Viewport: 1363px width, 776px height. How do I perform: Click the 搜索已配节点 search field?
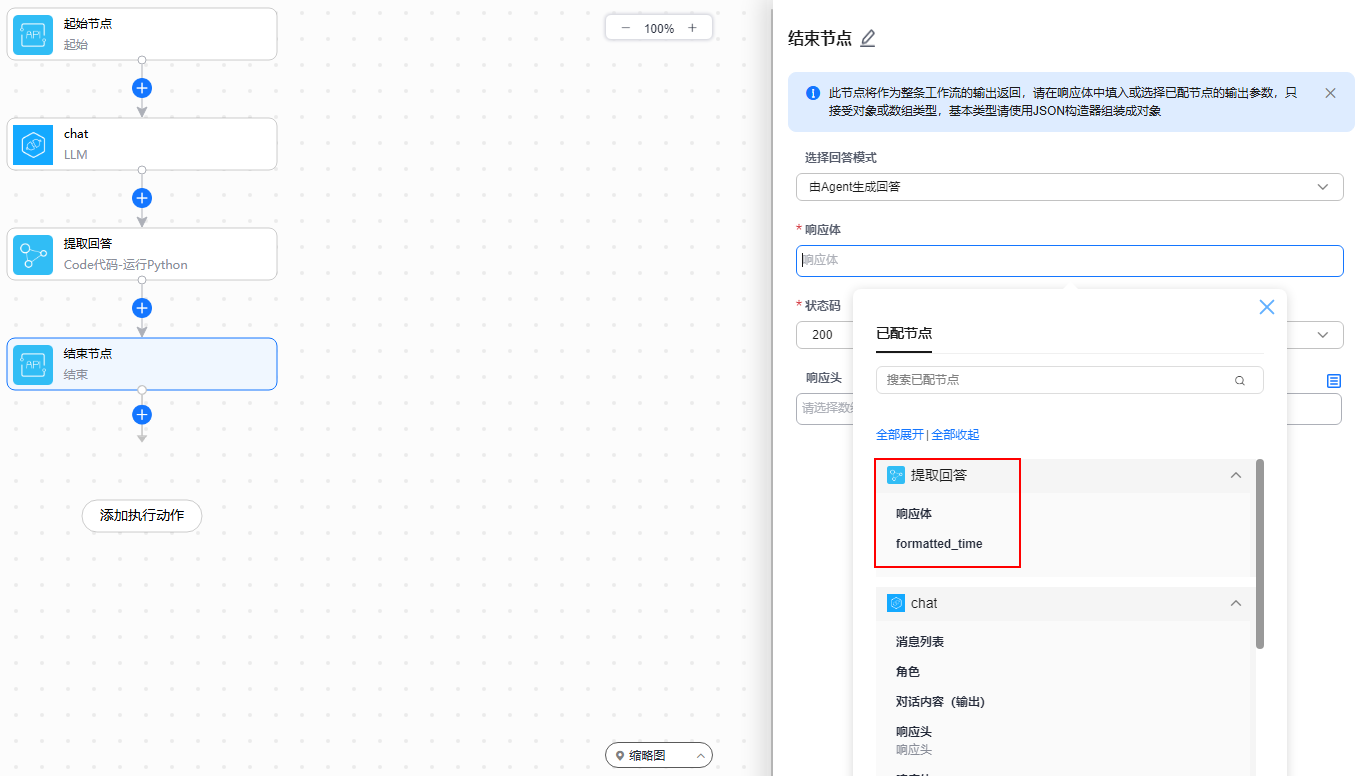click(x=1055, y=380)
